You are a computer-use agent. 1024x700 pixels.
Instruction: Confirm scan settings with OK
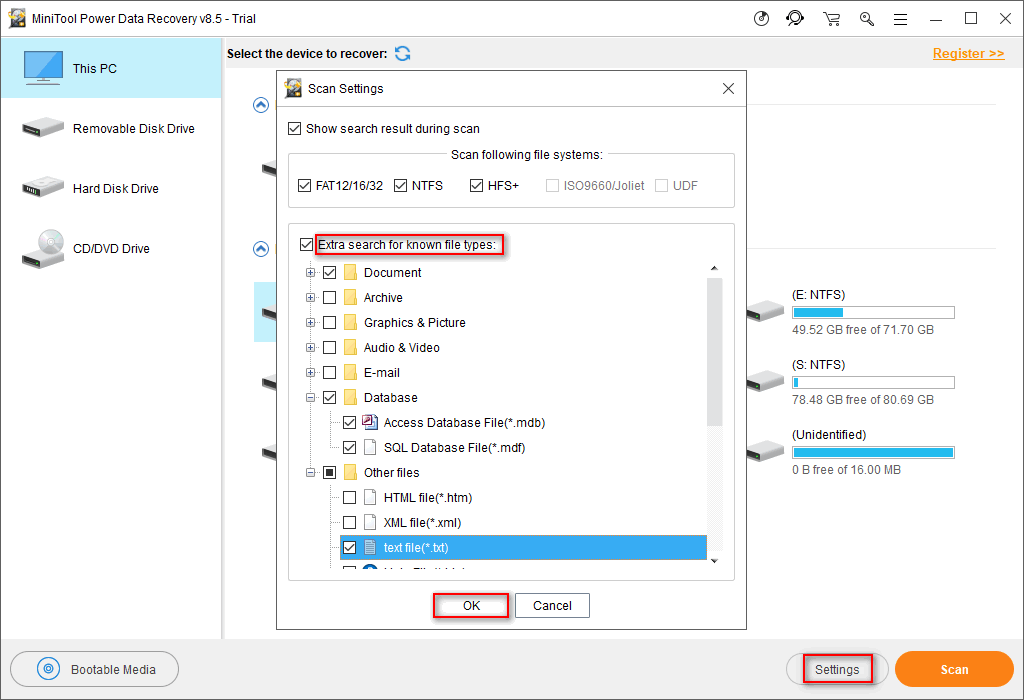[x=472, y=605]
